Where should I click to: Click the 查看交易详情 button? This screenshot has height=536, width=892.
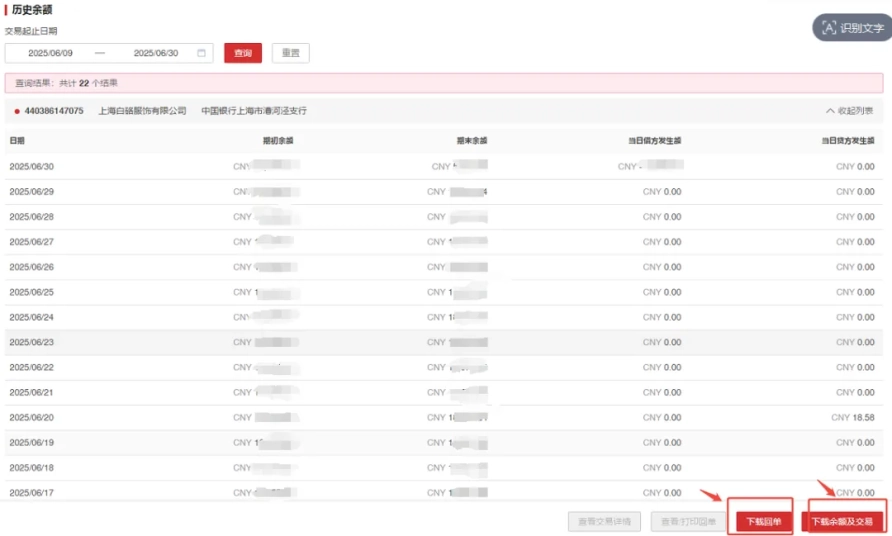(x=604, y=521)
